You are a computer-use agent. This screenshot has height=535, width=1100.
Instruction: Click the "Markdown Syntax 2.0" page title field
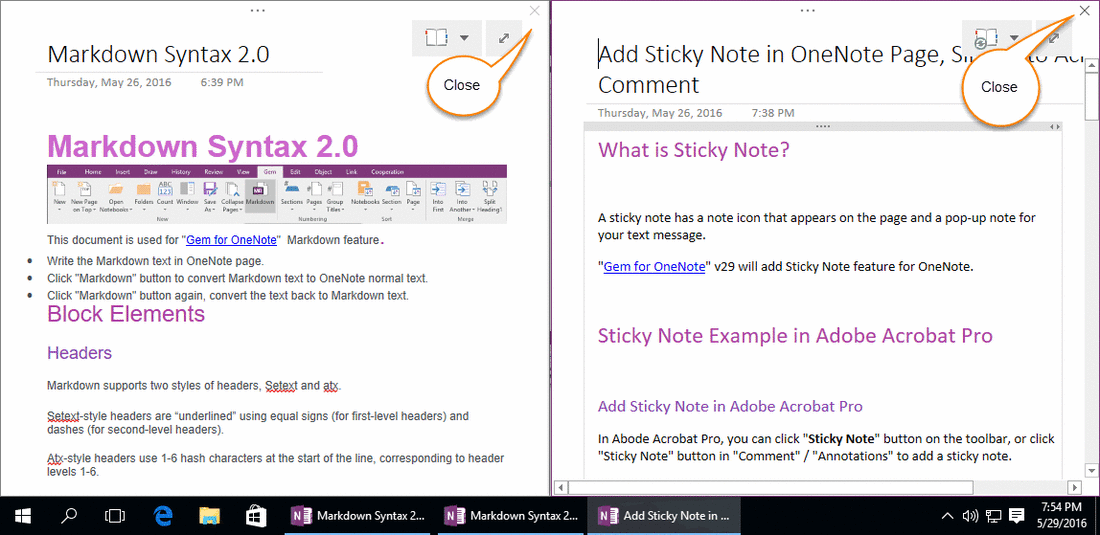[158, 54]
